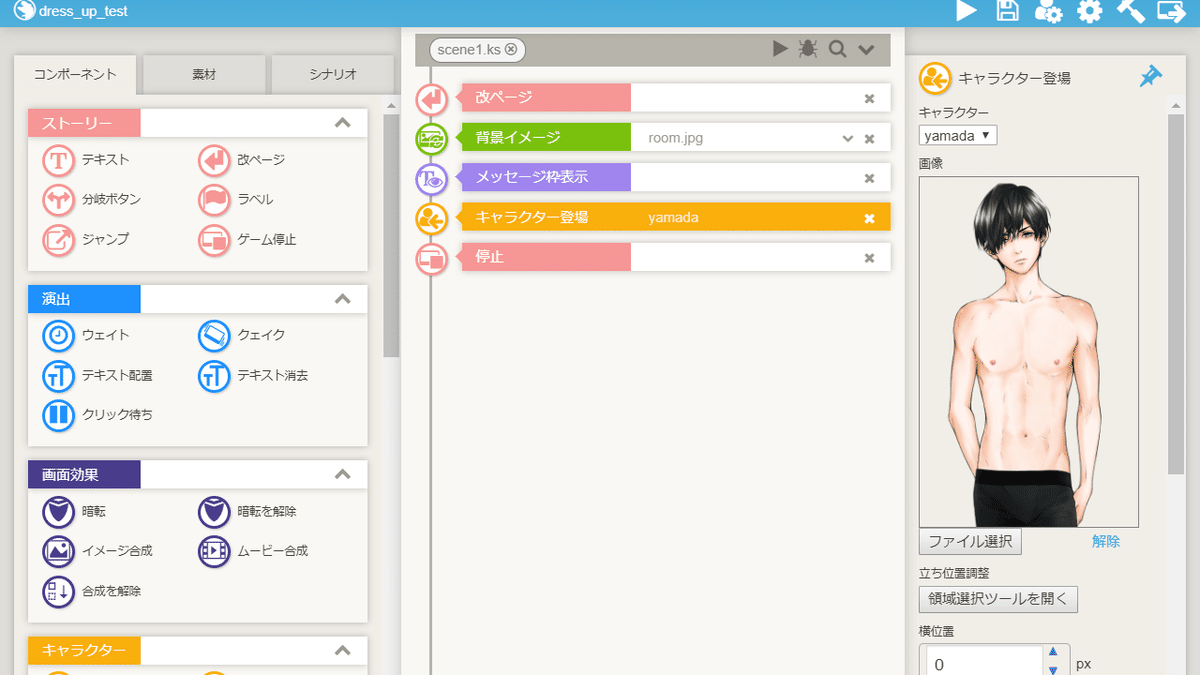This screenshot has width=1200, height=675.
Task: Select the テキスト component icon
Action: [x=59, y=160]
